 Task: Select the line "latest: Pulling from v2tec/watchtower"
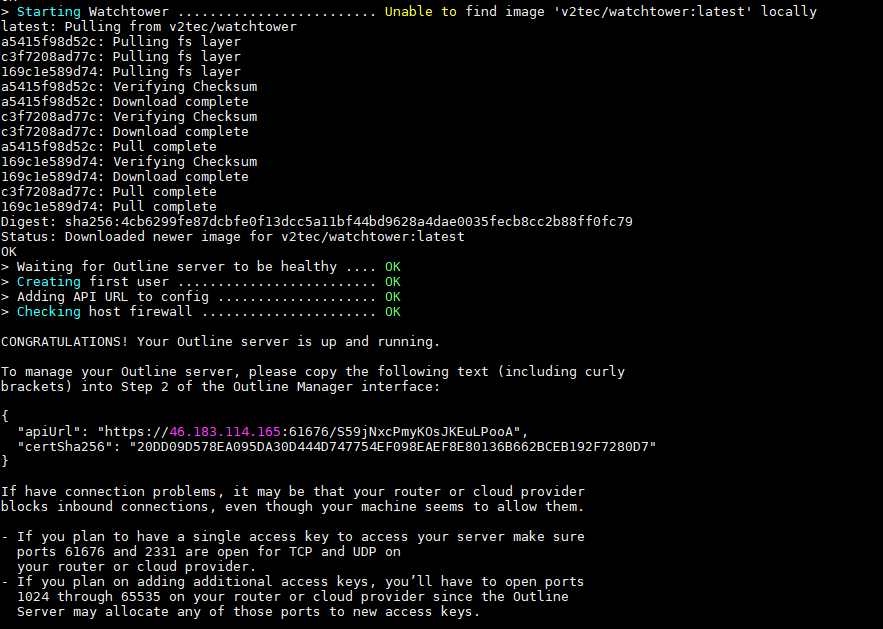[149, 27]
